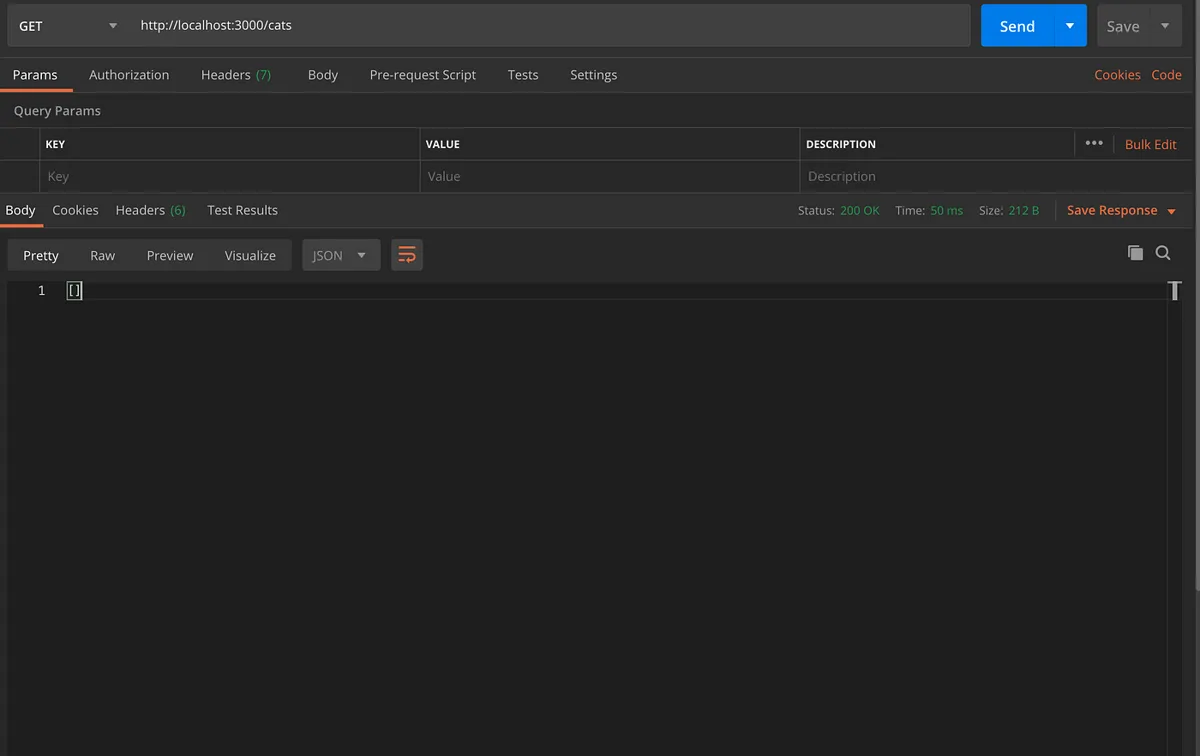
Task: Send the GET request
Action: tap(1017, 26)
